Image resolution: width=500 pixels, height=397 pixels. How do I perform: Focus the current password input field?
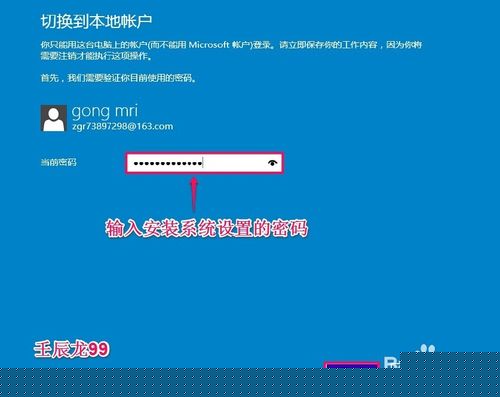(204, 163)
